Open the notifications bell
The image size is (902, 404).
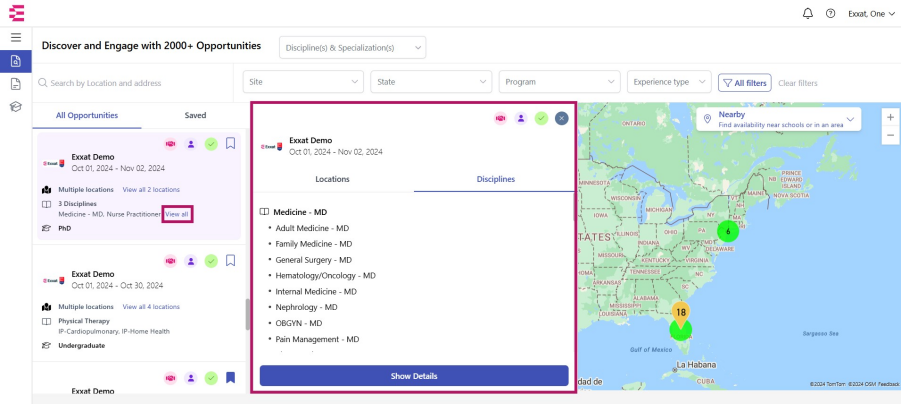808,14
